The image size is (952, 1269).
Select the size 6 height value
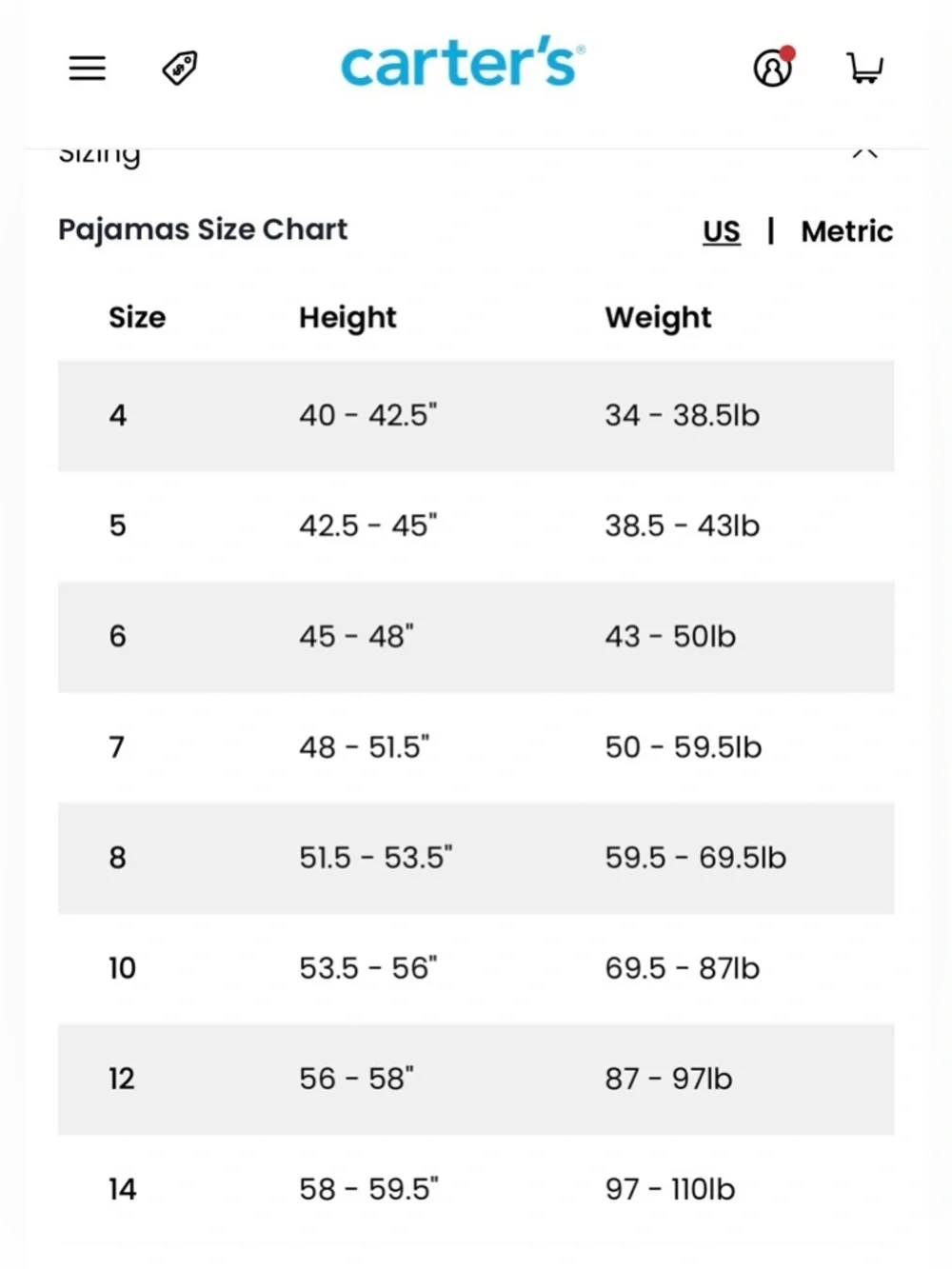[356, 636]
